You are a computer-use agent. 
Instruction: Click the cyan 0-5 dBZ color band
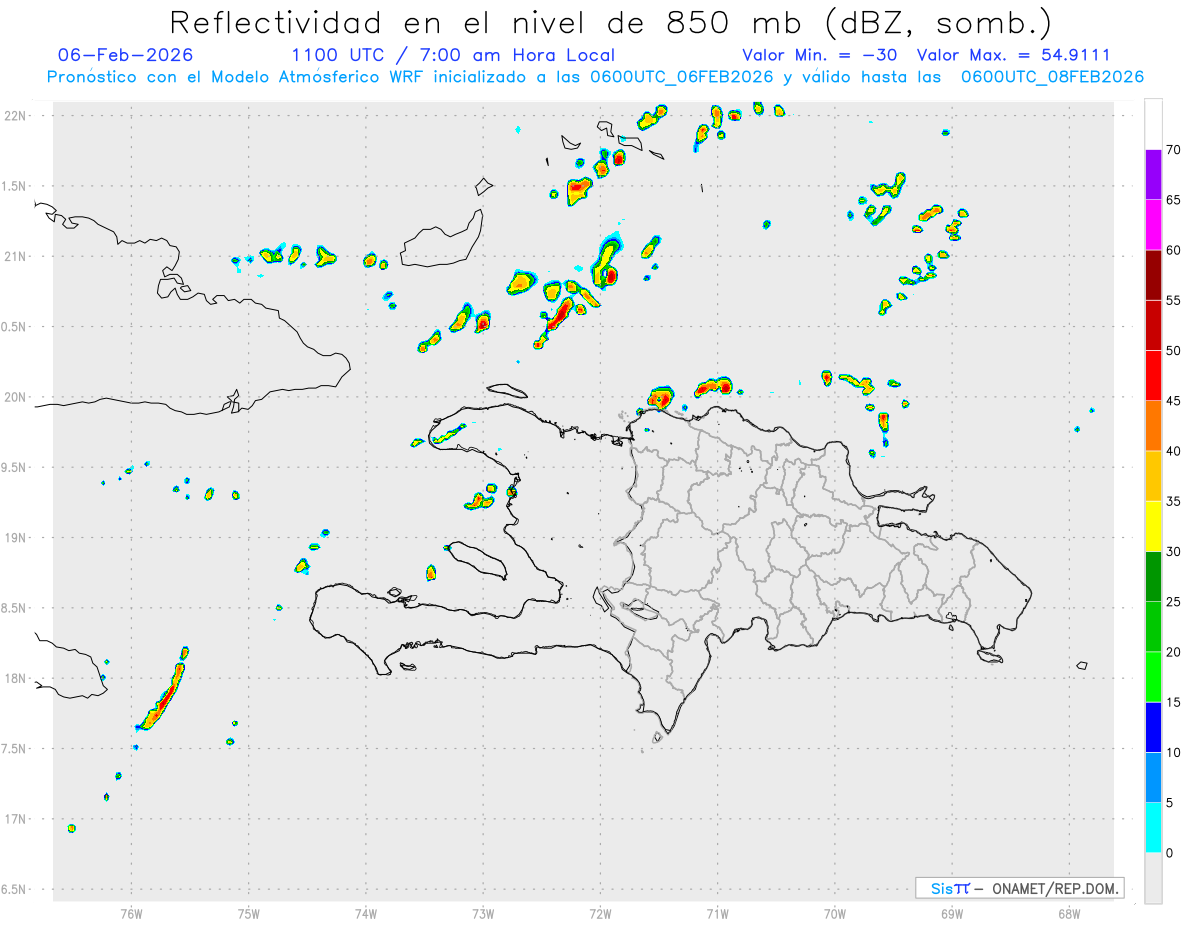(x=1153, y=828)
